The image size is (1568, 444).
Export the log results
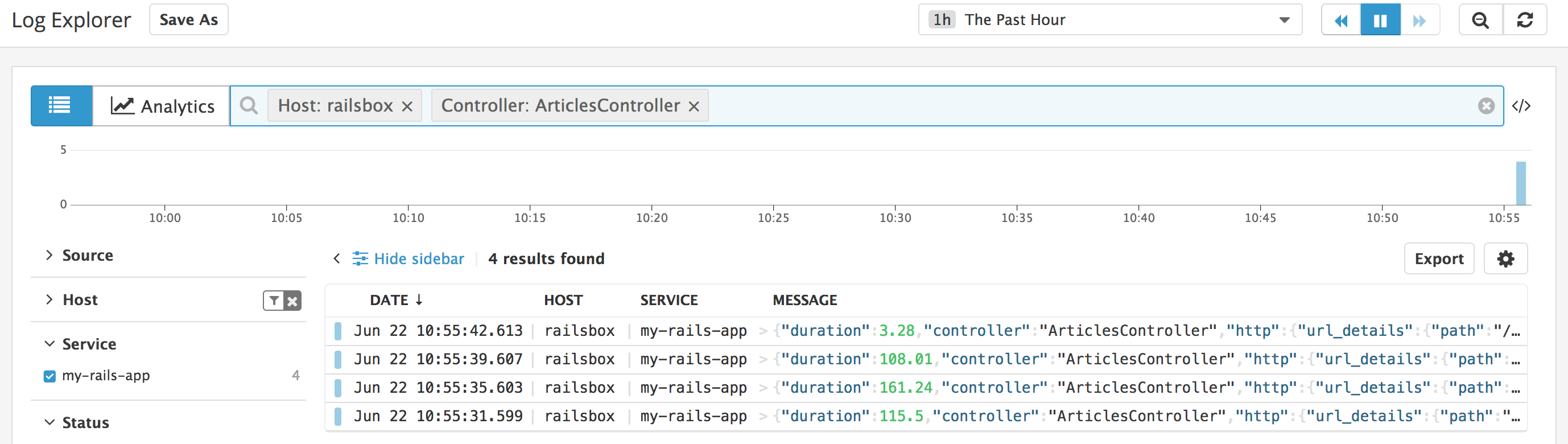1439,259
